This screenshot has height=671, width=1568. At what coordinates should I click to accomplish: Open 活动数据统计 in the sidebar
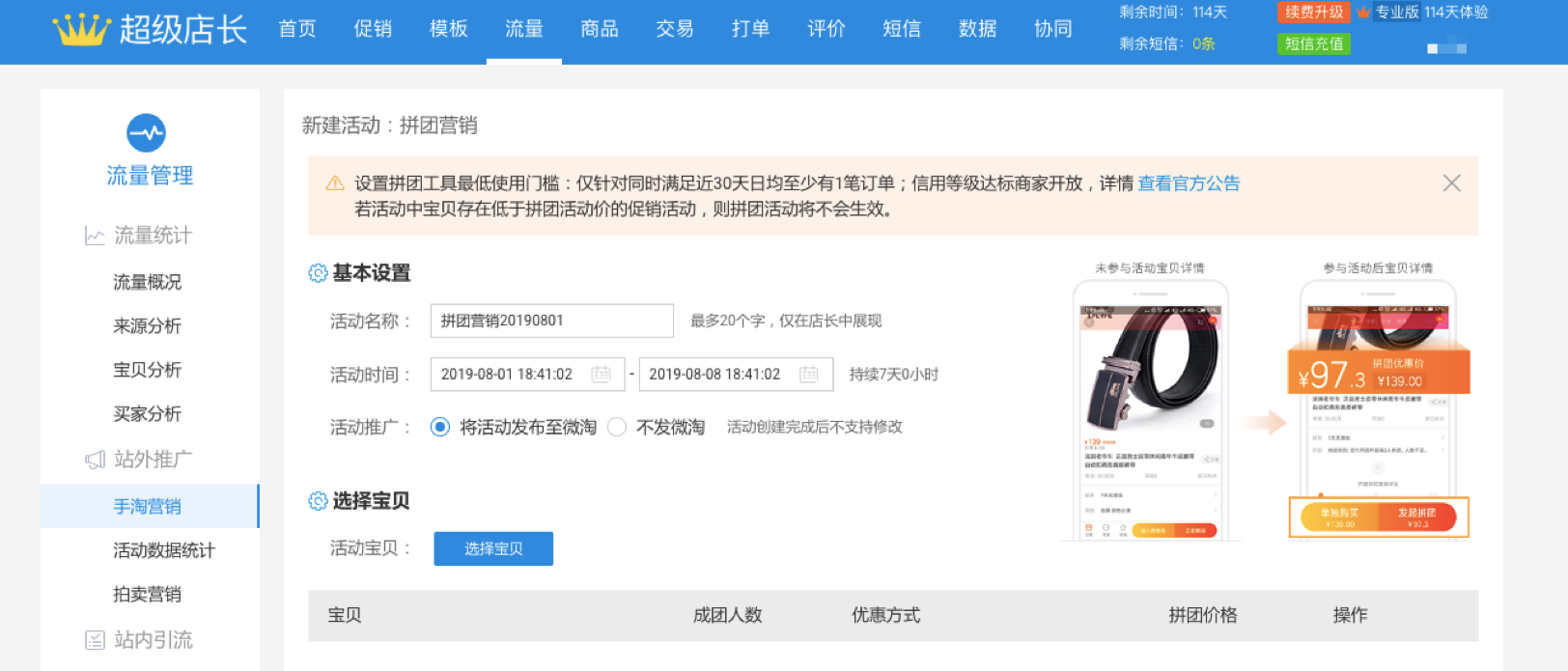pyautogui.click(x=163, y=550)
